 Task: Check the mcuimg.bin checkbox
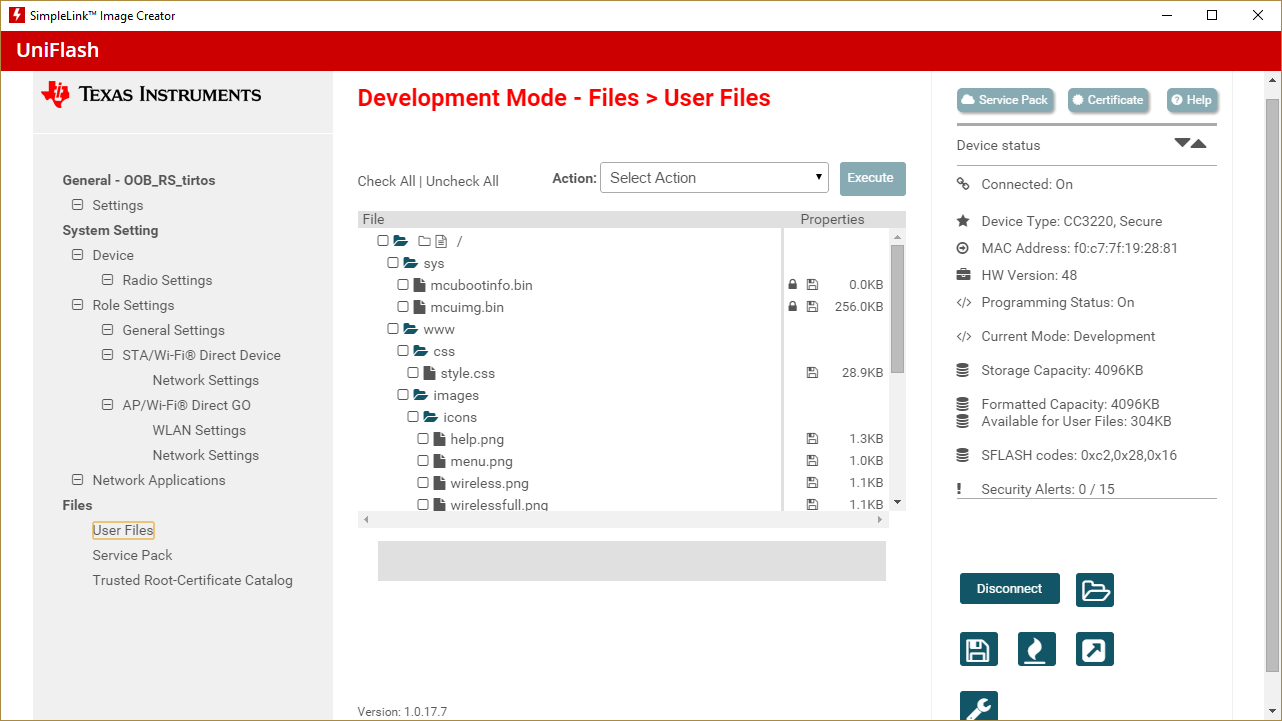[x=403, y=307]
